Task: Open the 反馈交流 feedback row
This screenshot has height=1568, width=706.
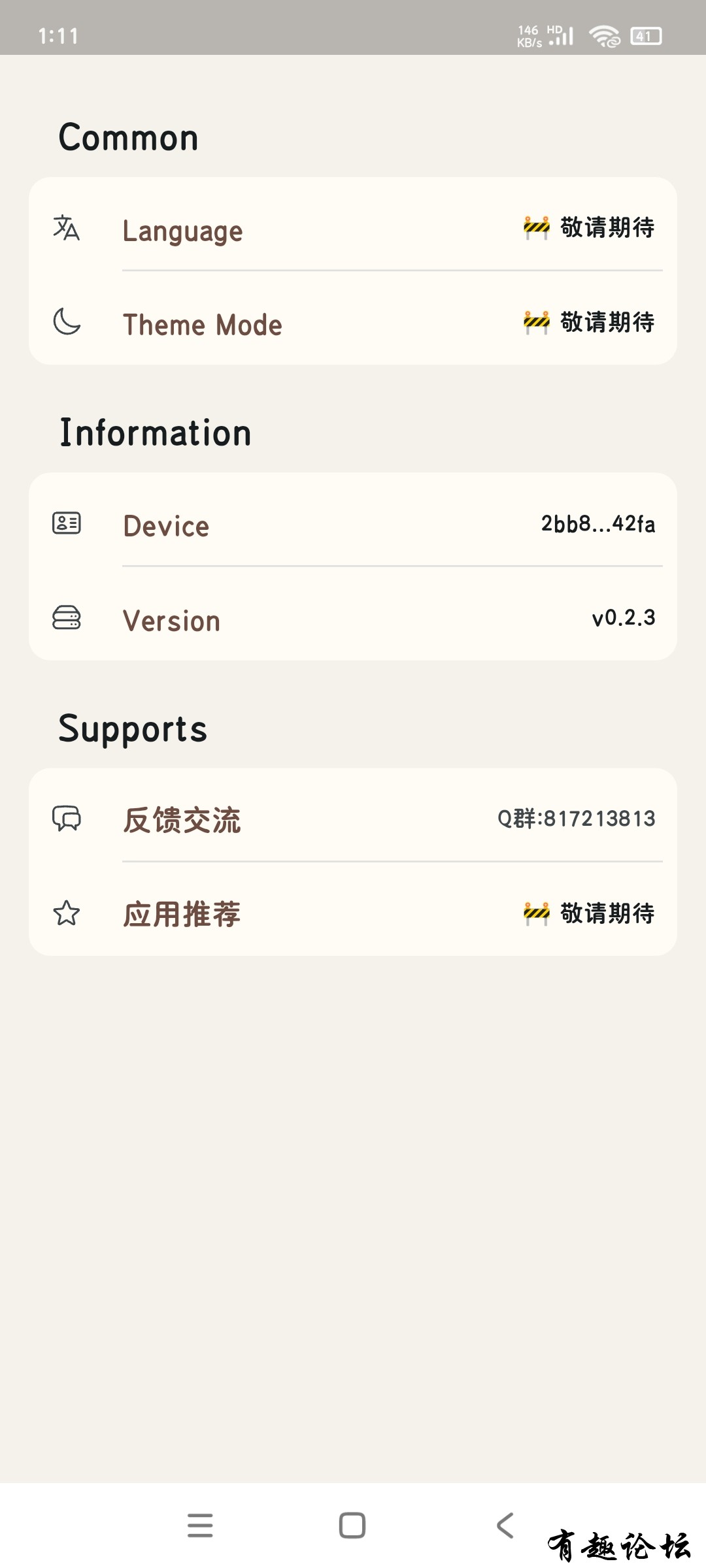Action: (353, 815)
